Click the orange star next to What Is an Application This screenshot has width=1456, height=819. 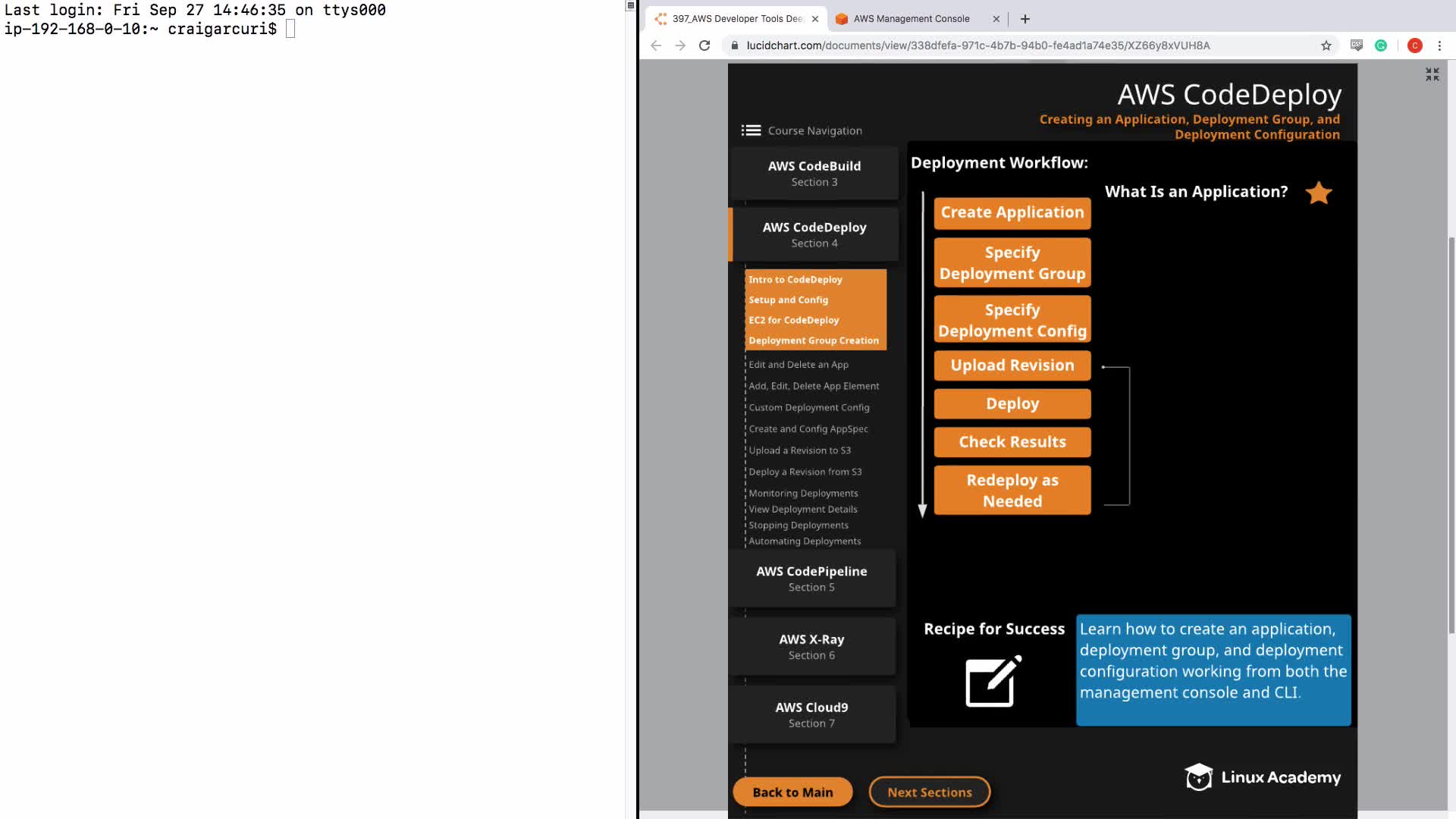tap(1319, 193)
